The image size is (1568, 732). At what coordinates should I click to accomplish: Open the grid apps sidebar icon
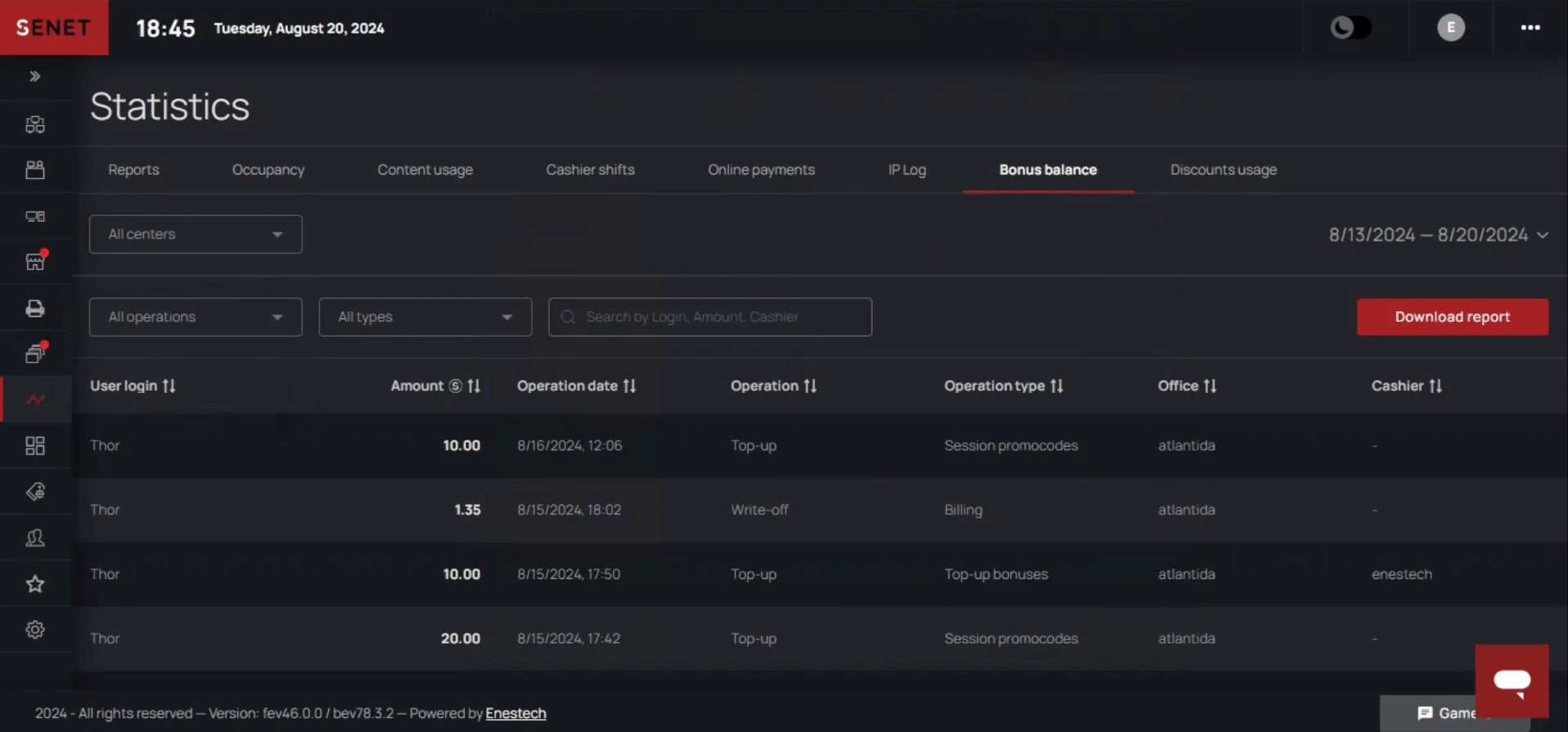pos(35,445)
